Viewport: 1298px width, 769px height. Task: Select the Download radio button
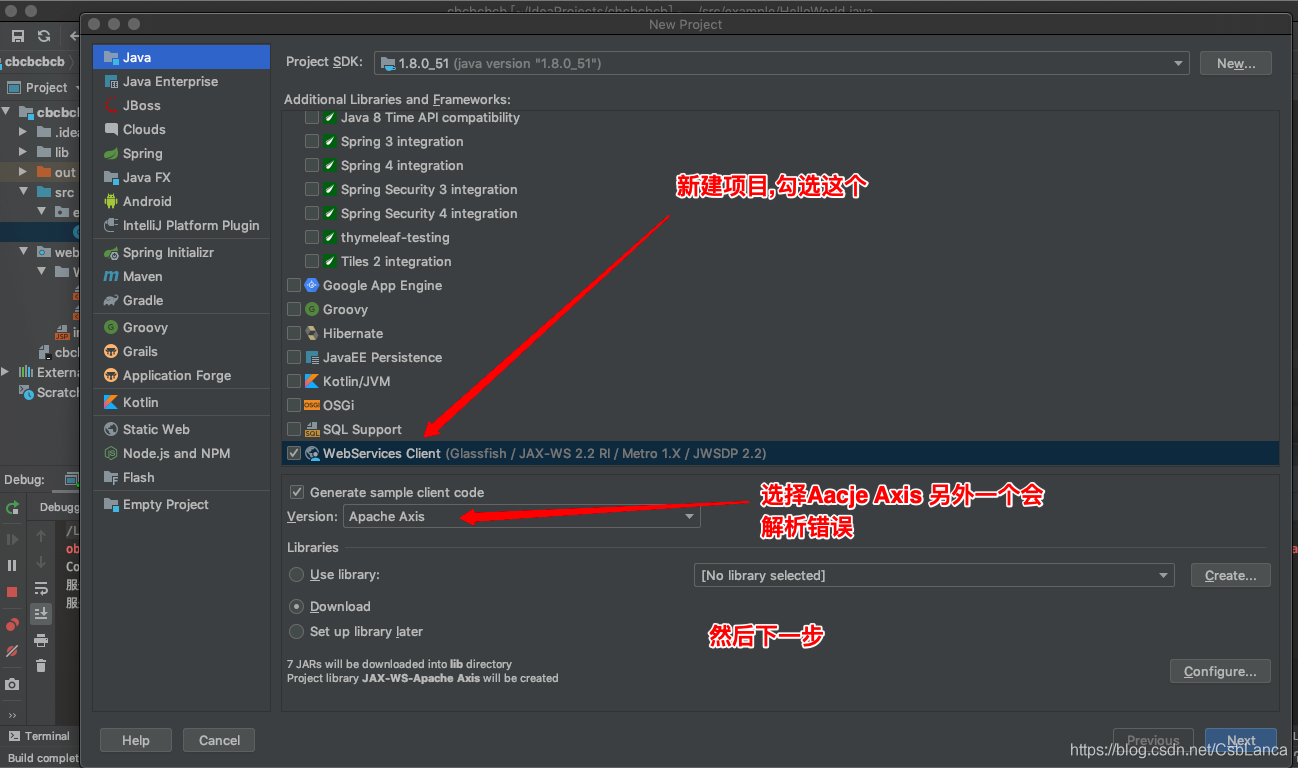296,606
